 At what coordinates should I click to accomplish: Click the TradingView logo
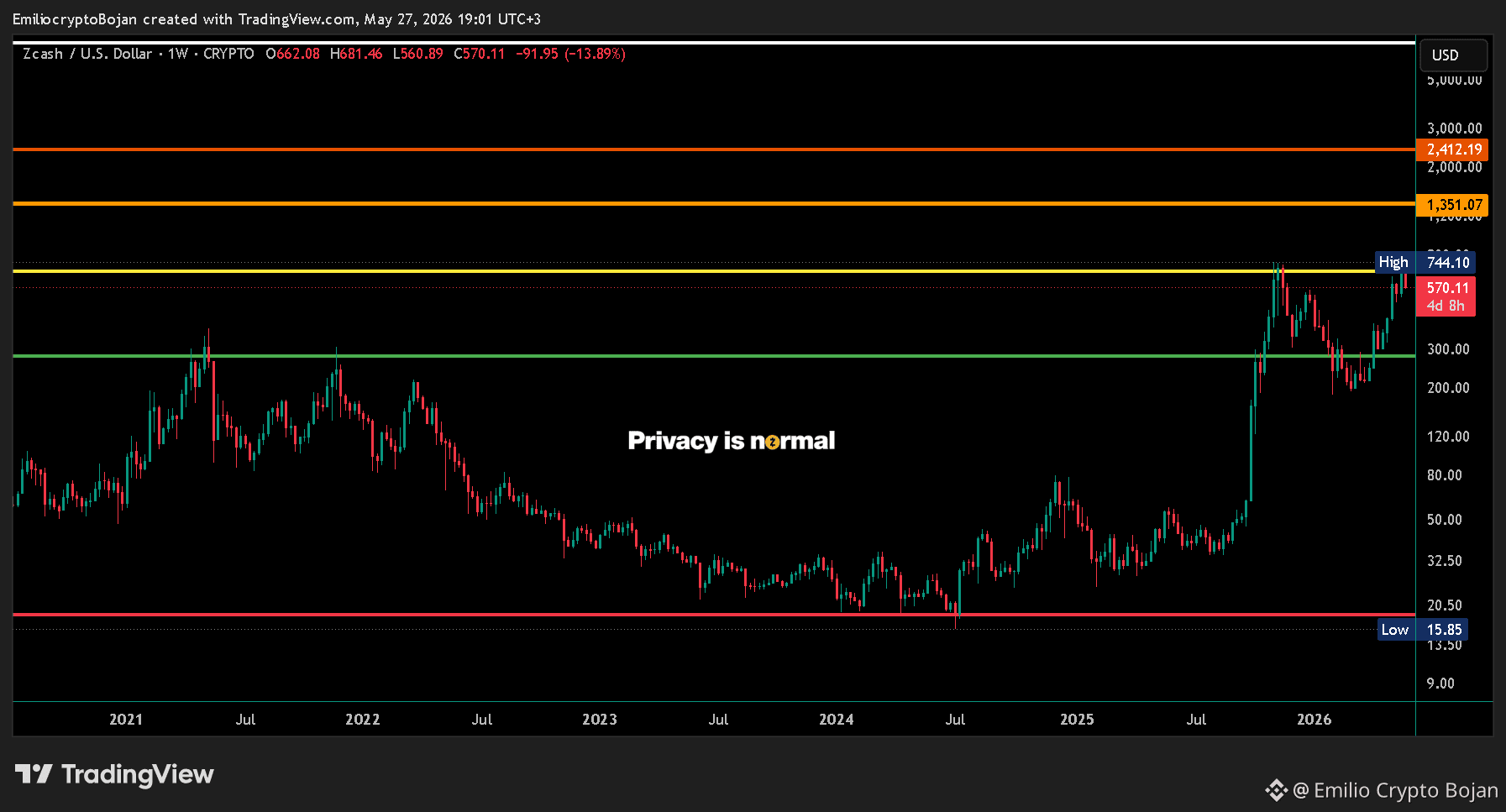click(114, 773)
